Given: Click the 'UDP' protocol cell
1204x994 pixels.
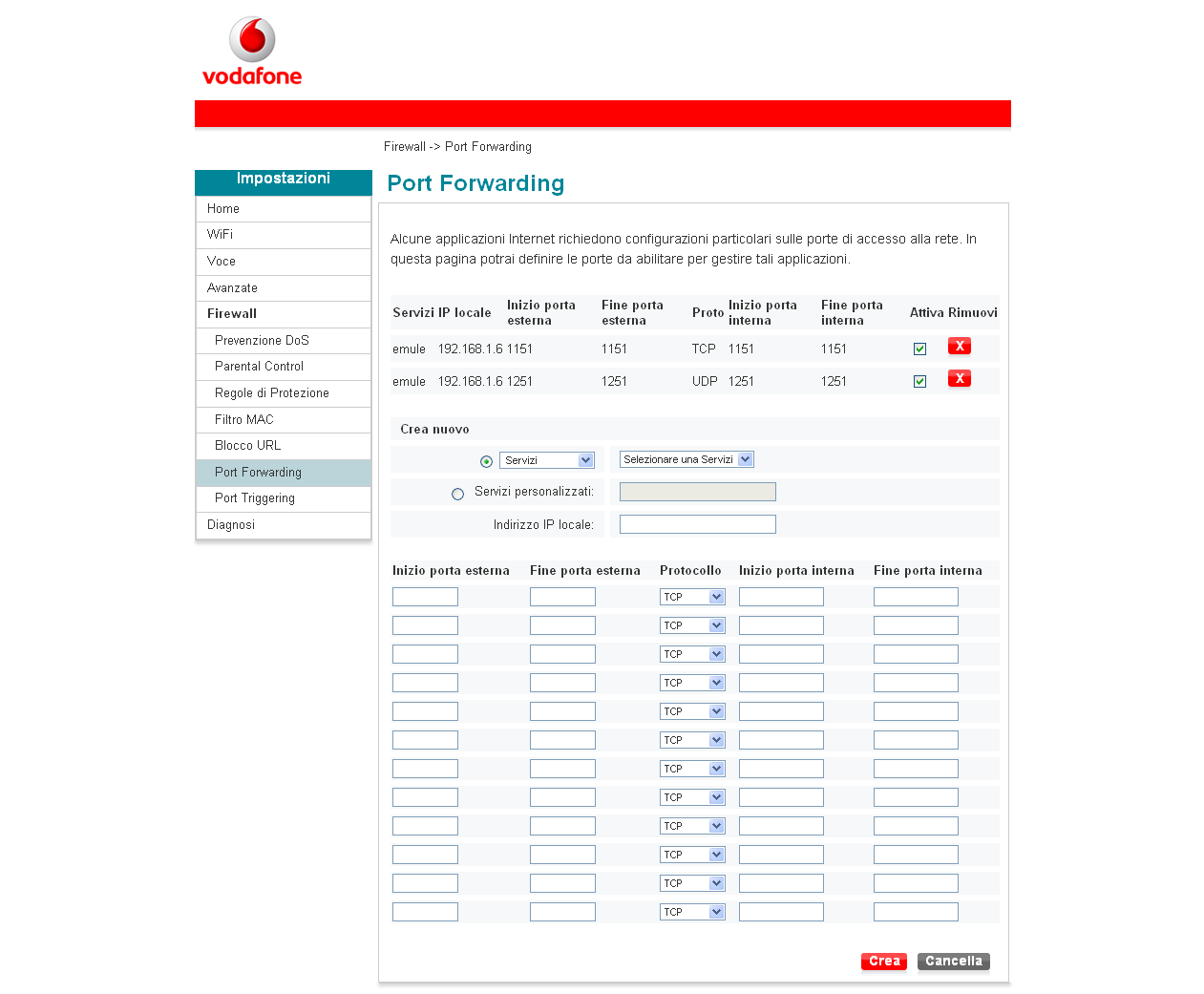Looking at the screenshot, I should point(705,382).
